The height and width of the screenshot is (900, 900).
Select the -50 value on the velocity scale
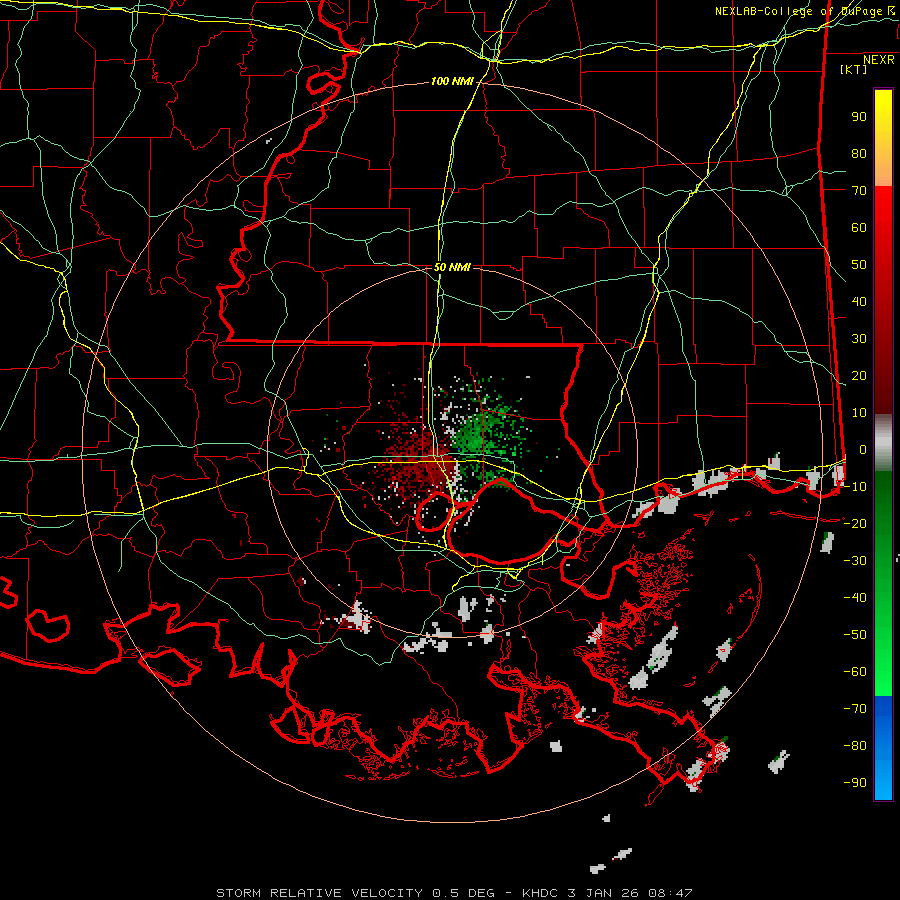(x=855, y=635)
